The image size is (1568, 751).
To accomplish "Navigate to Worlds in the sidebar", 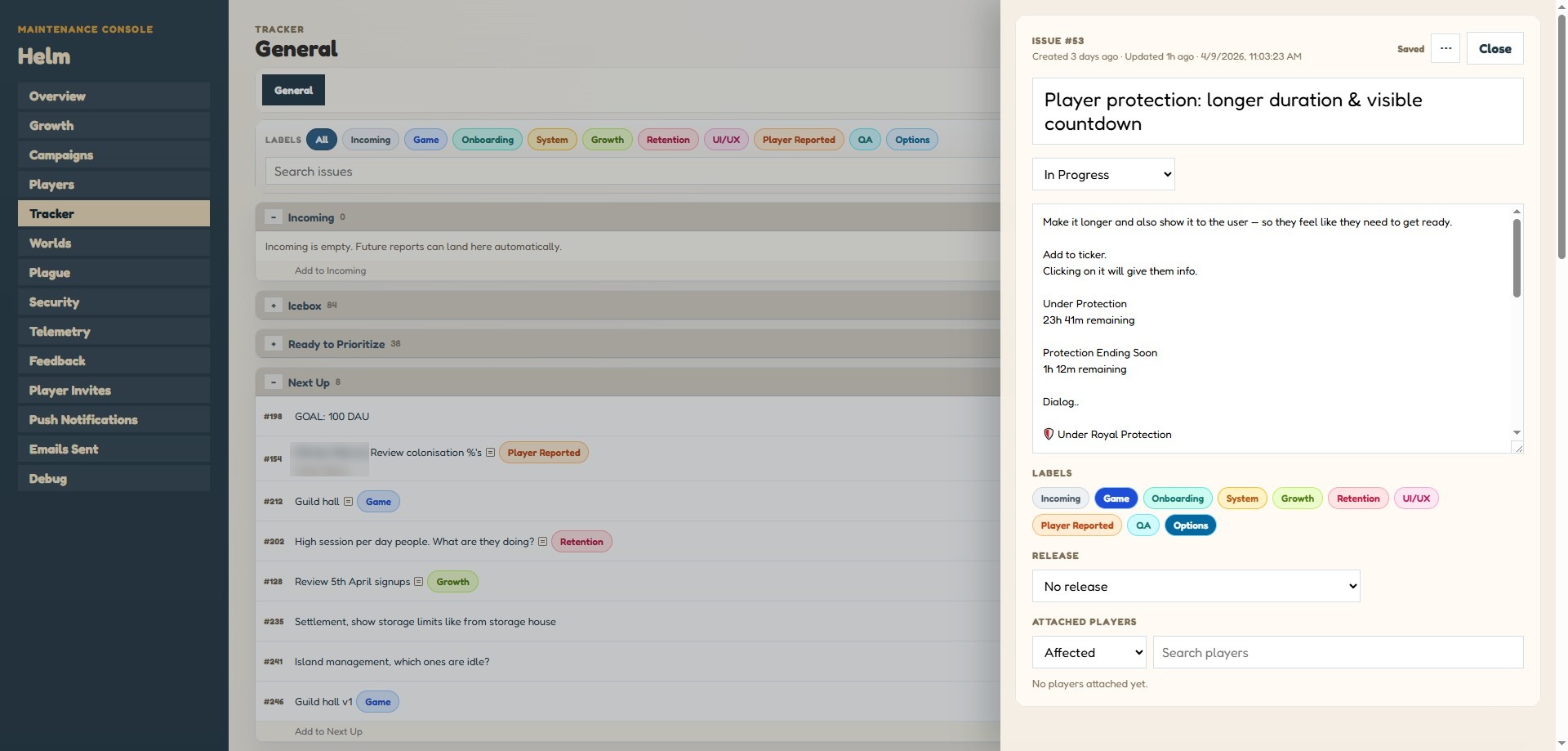I will [x=50, y=243].
